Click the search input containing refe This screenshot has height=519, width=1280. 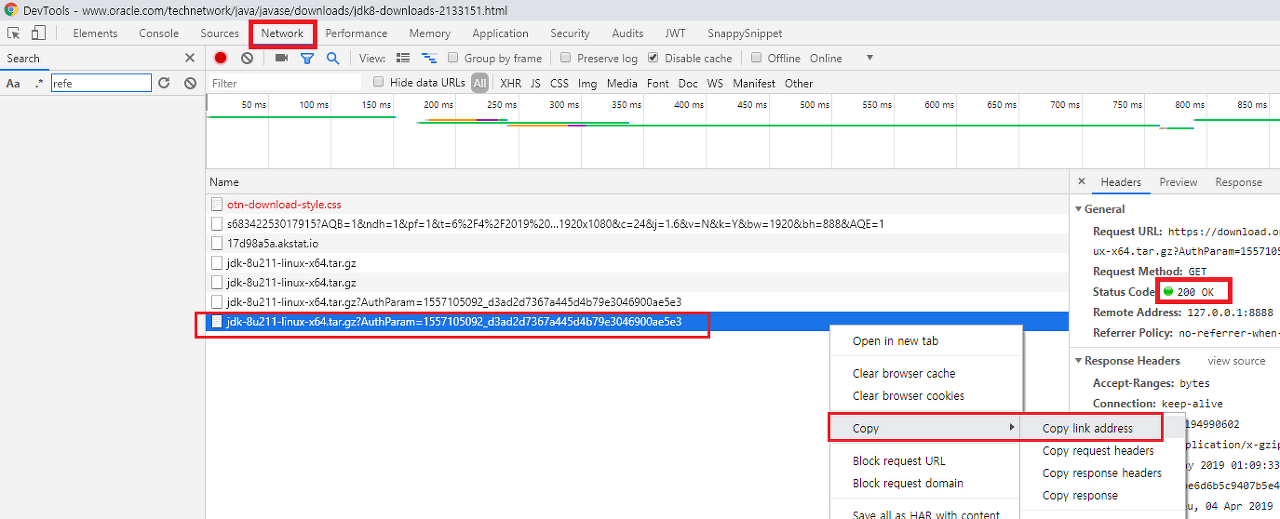101,83
